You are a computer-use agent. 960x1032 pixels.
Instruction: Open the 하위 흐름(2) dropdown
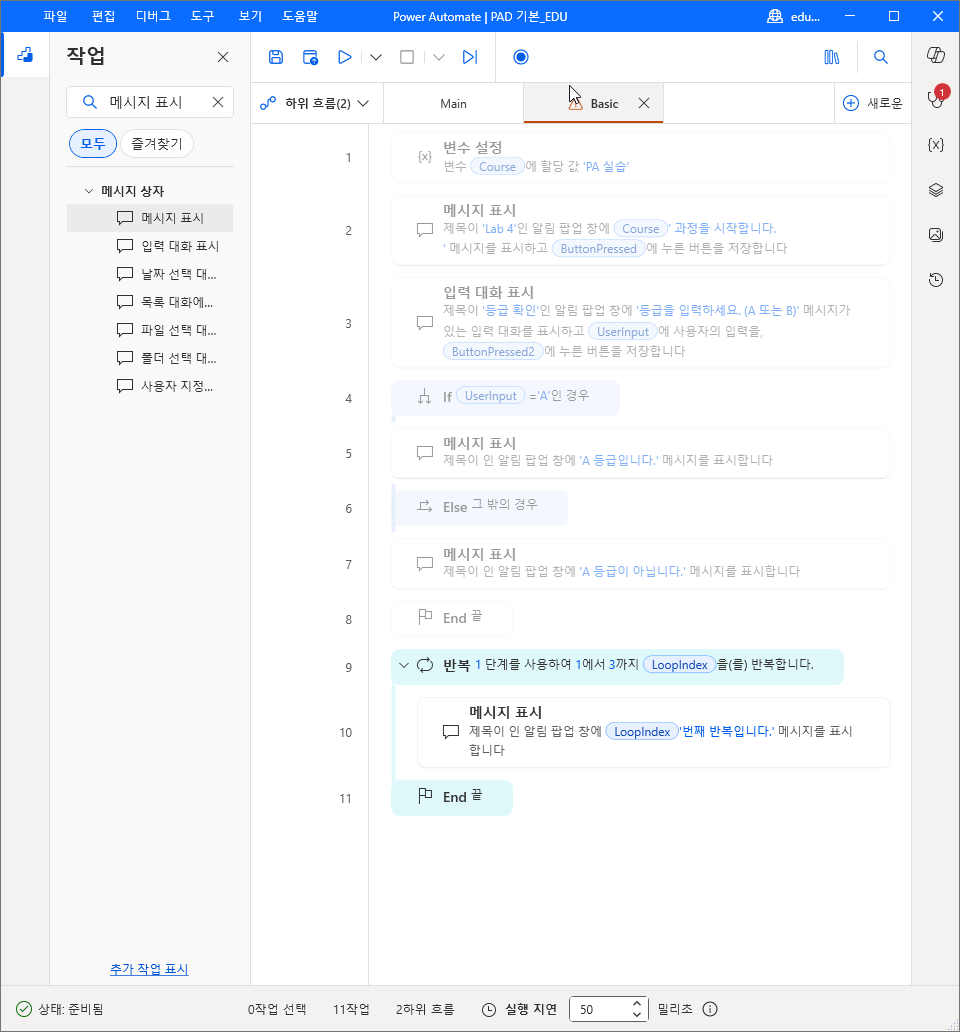(315, 103)
